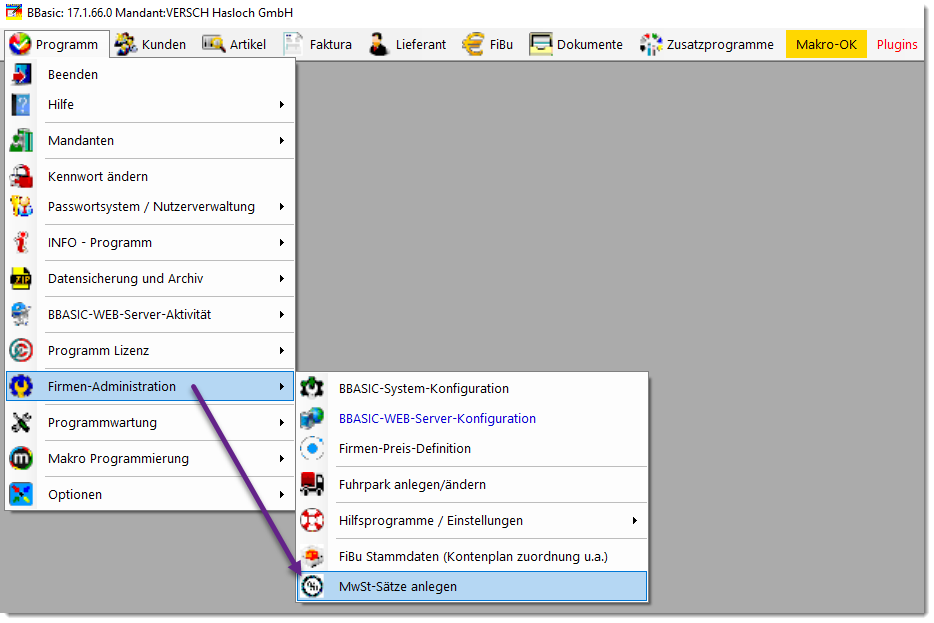
Task: Click the Zusatzprogramme colorful icon
Action: tap(651, 44)
